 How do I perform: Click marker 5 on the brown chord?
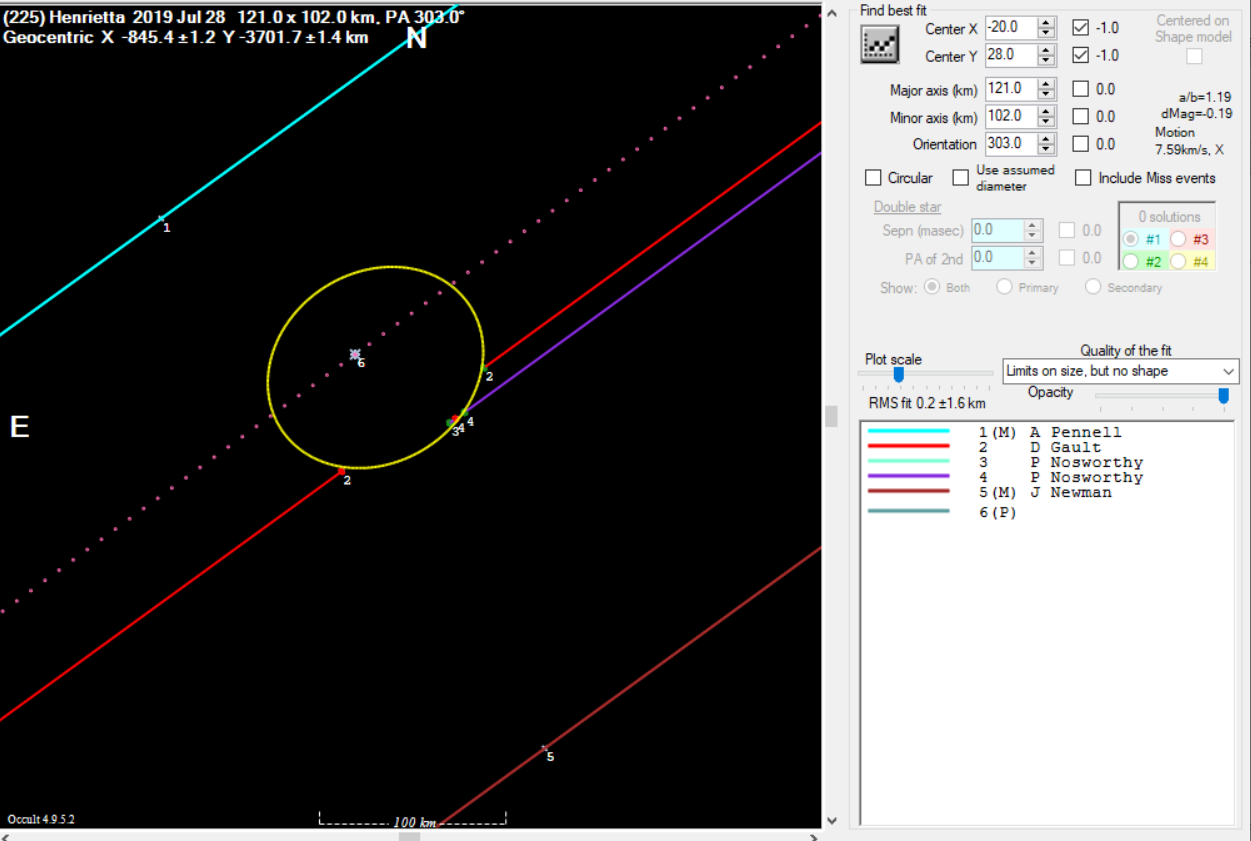coord(545,747)
